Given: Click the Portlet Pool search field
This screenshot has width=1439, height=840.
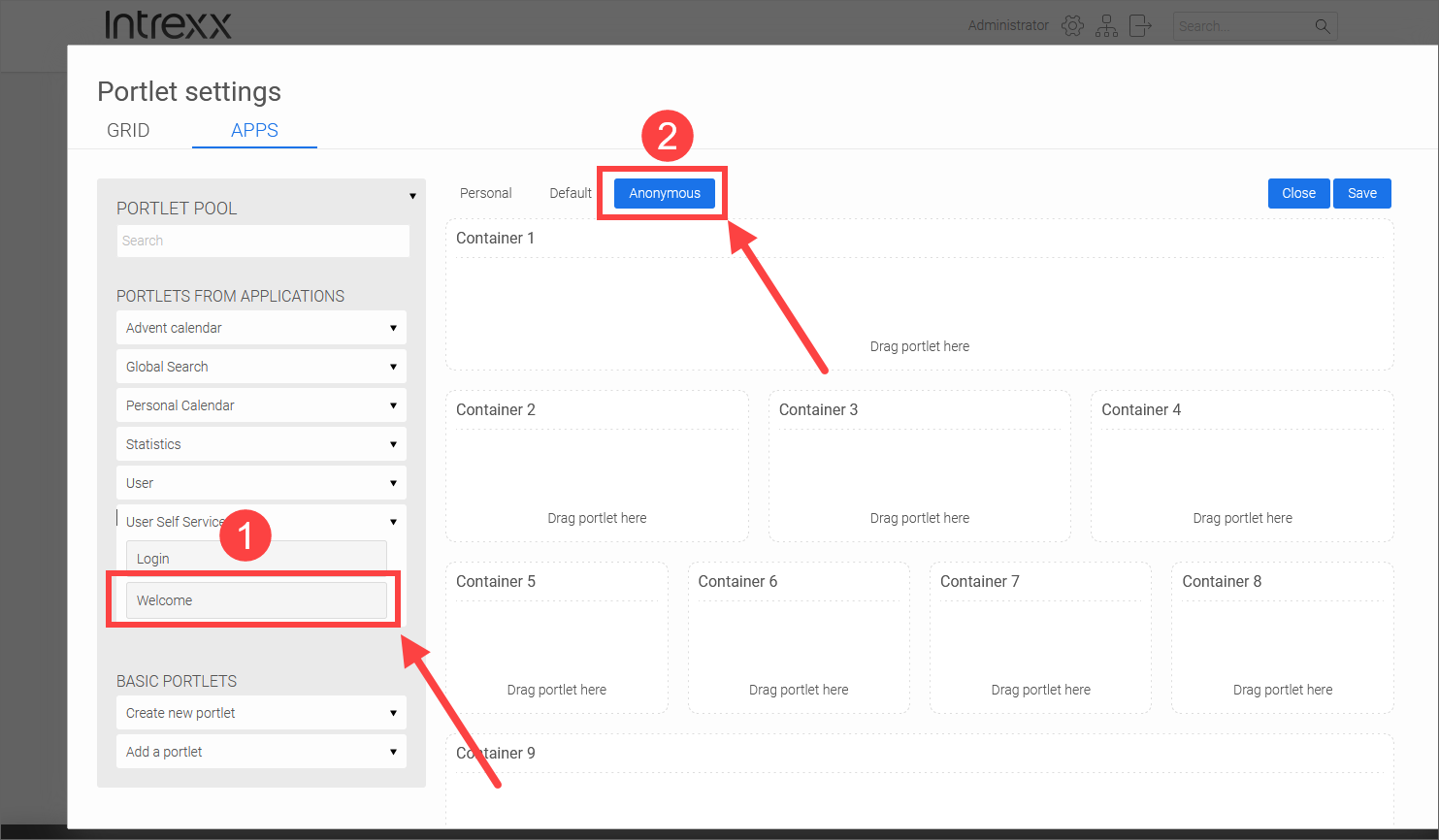Looking at the screenshot, I should point(263,241).
